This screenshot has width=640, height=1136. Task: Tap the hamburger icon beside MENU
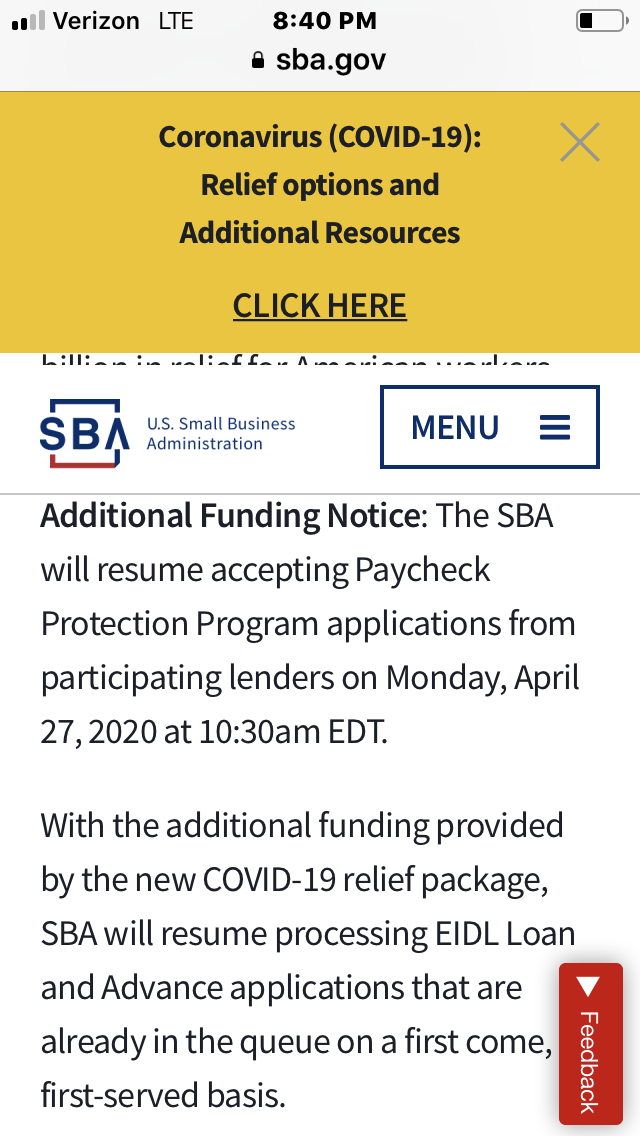[x=555, y=427]
